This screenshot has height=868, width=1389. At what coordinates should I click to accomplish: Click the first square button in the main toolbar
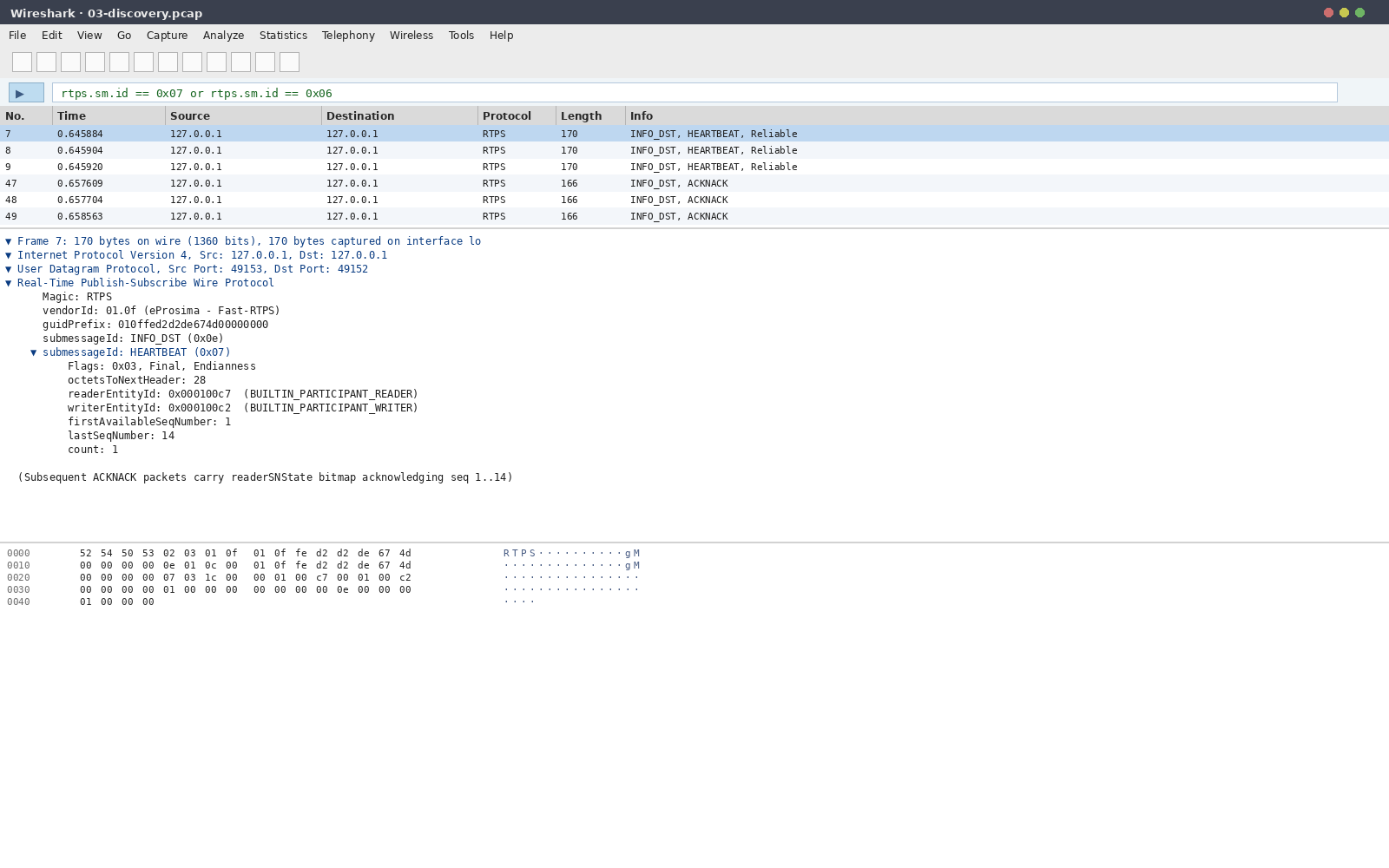coord(22,62)
